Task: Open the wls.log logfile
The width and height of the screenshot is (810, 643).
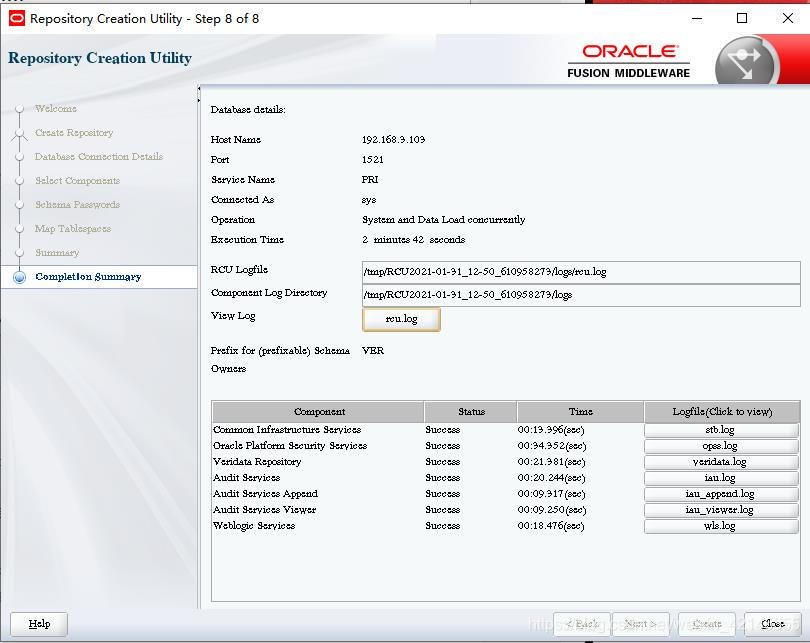Action: click(x=721, y=526)
